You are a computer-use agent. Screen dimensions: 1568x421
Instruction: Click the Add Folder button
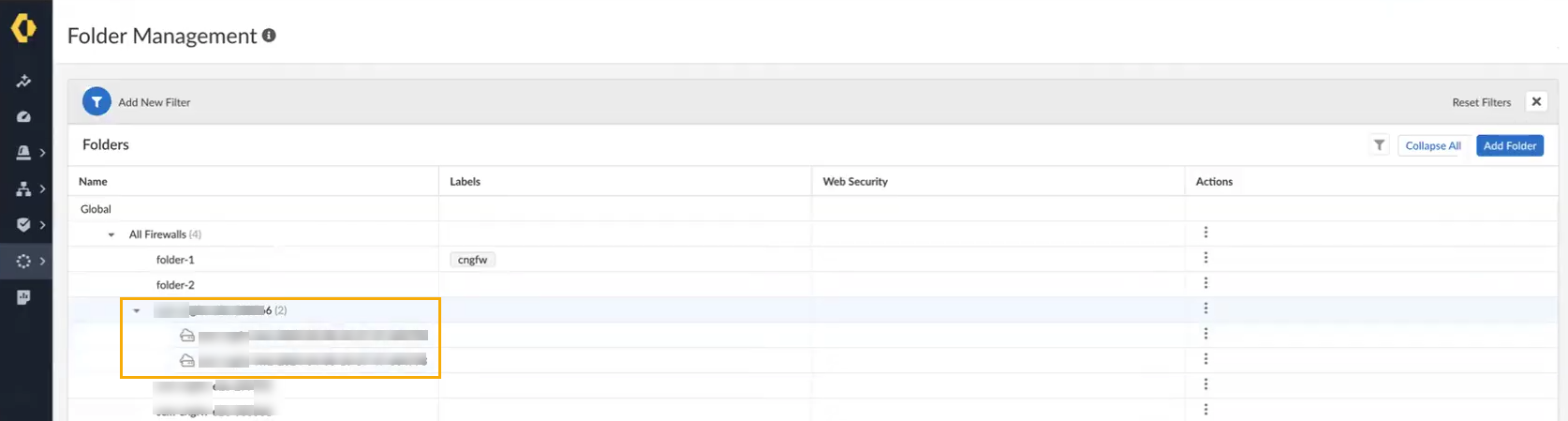pyautogui.click(x=1509, y=145)
